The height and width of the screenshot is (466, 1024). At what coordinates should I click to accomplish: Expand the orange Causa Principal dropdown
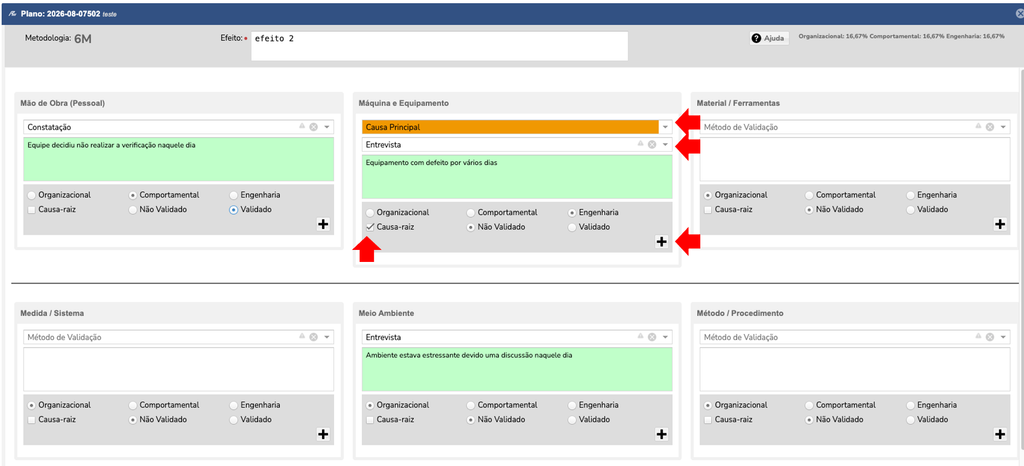coord(665,127)
